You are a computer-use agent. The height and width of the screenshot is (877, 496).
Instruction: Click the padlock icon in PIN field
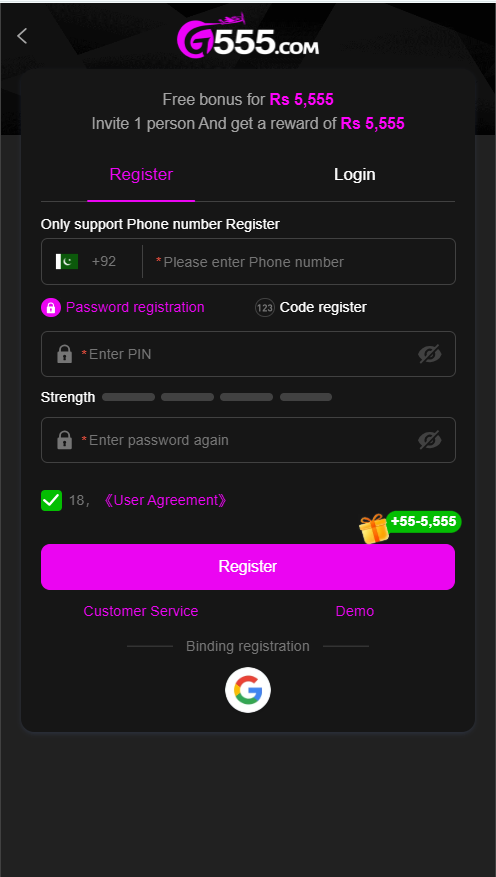(65, 354)
